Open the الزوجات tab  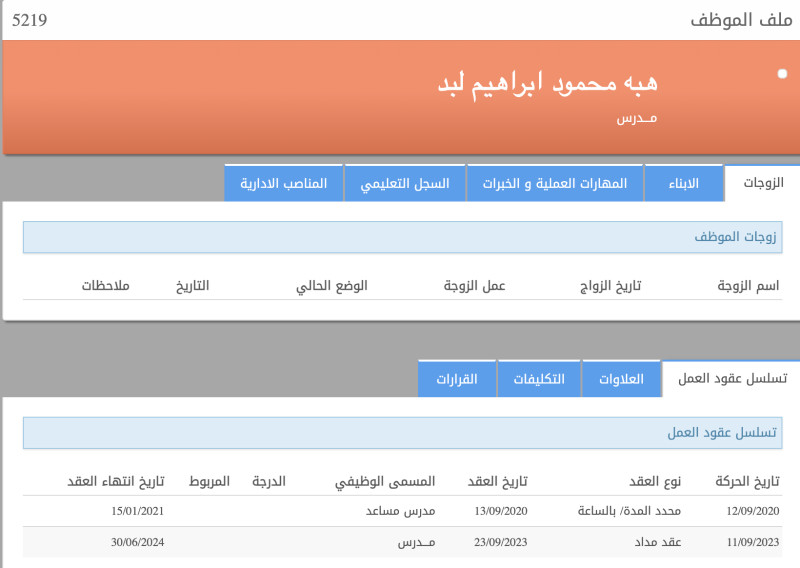click(765, 183)
